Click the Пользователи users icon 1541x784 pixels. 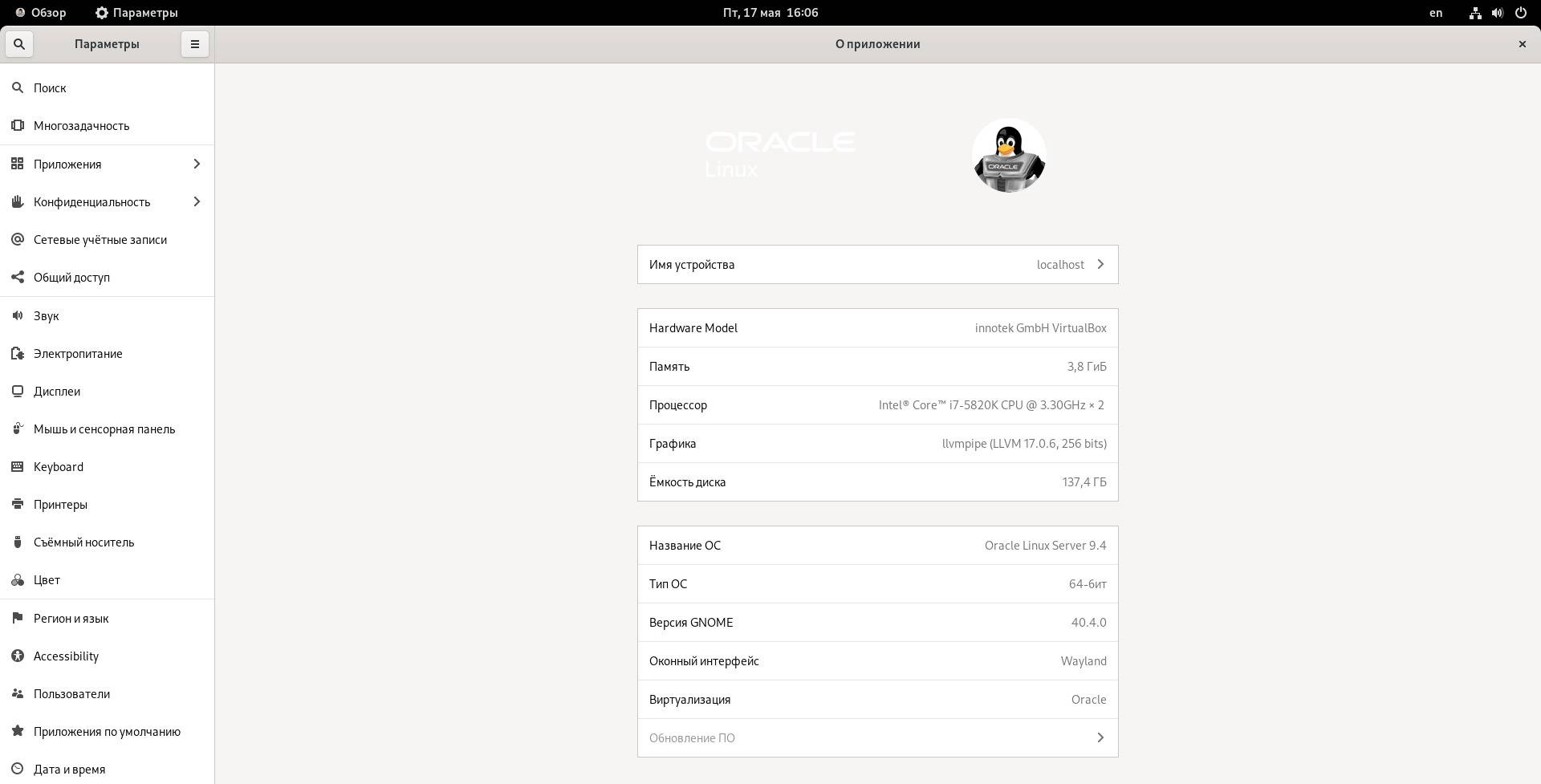pos(18,693)
